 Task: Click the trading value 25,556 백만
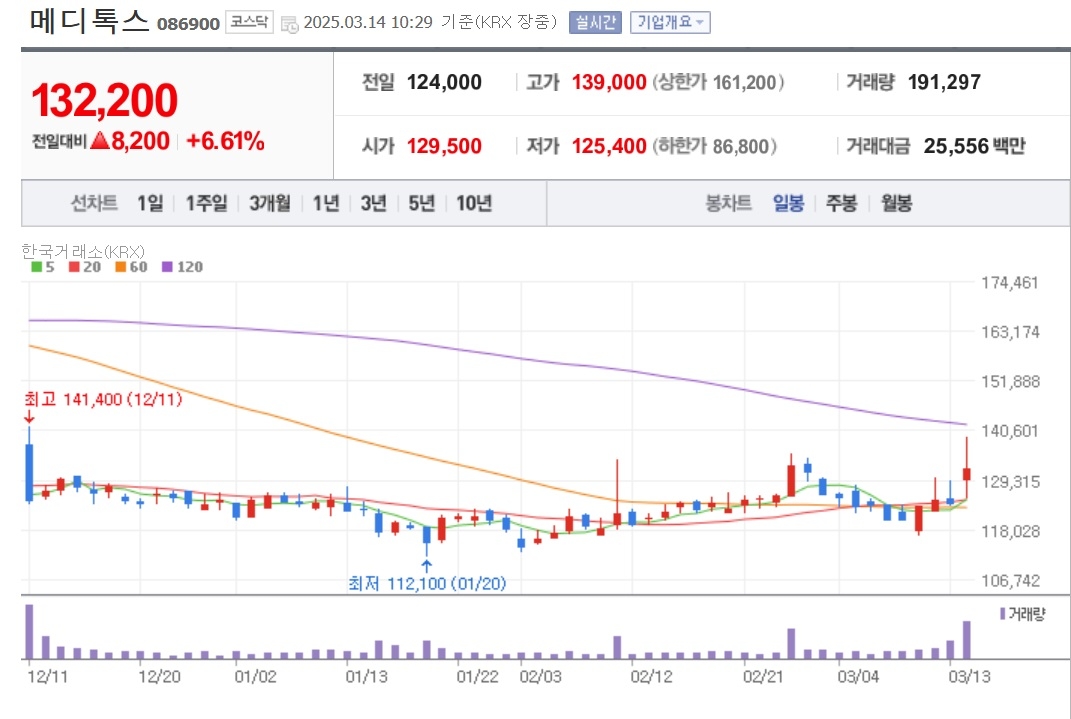click(x=974, y=146)
